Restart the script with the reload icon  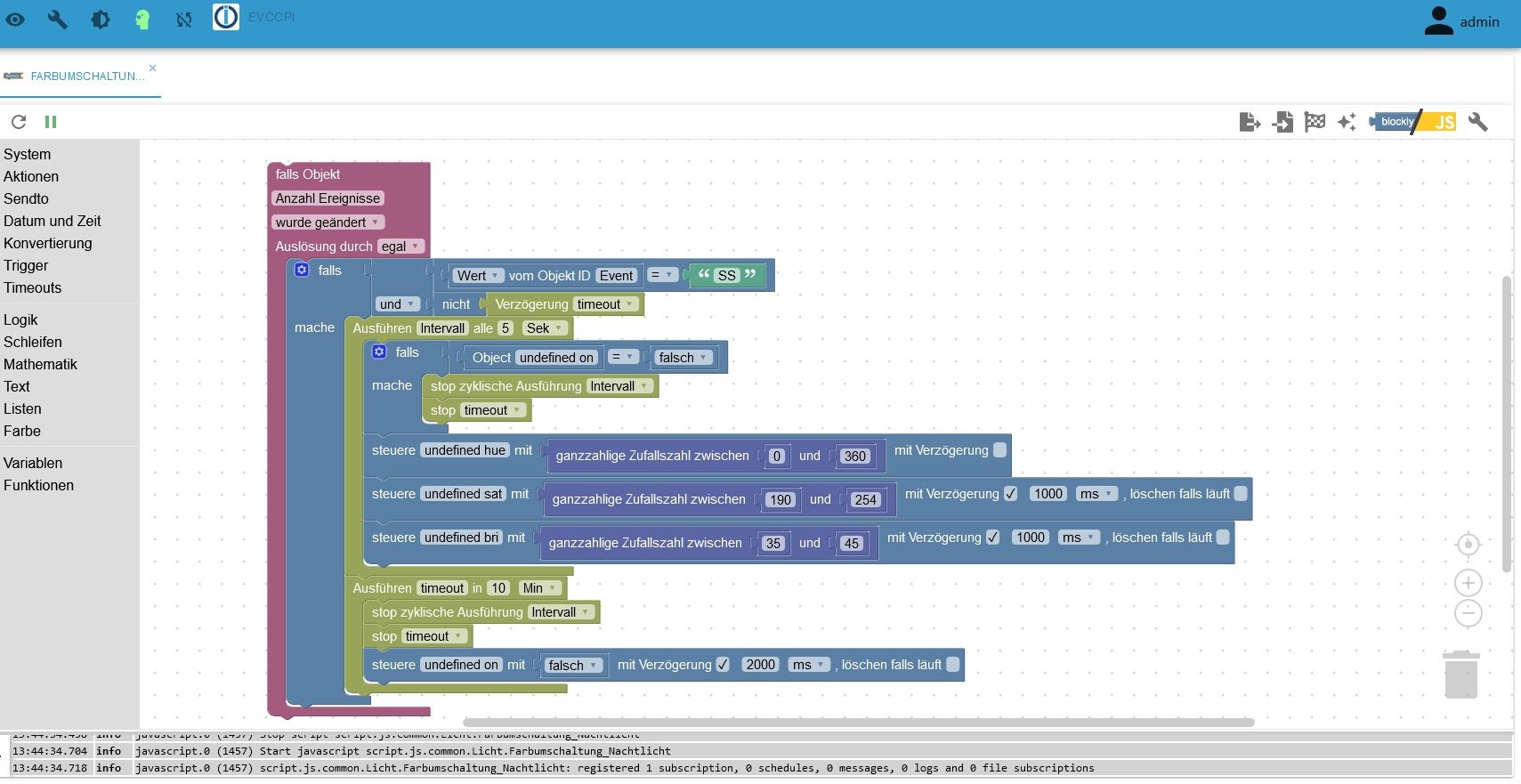(19, 122)
